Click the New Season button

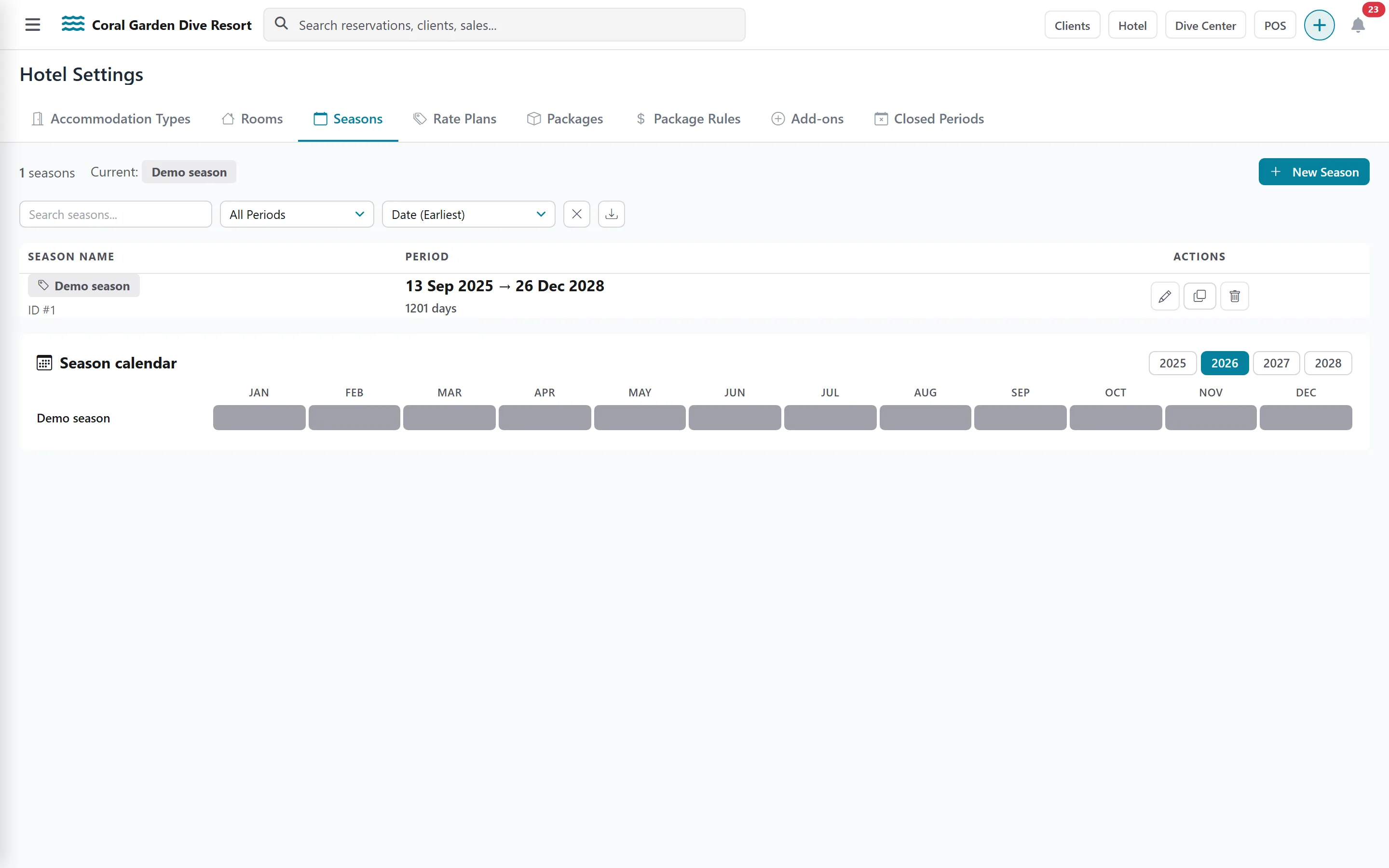tap(1314, 172)
